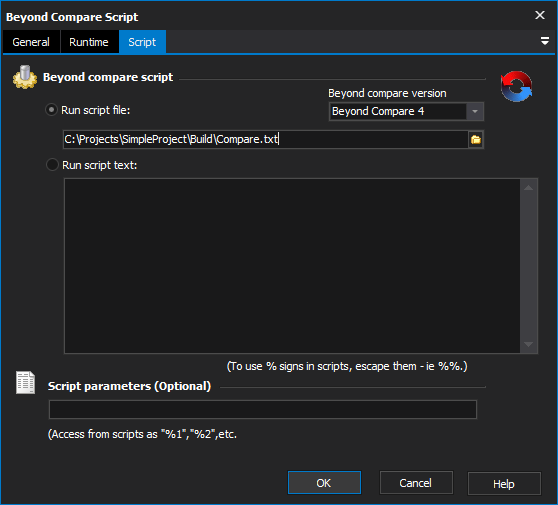Screen dimensions: 558x505
Task: Click the Cancel button
Action: click(x=416, y=483)
